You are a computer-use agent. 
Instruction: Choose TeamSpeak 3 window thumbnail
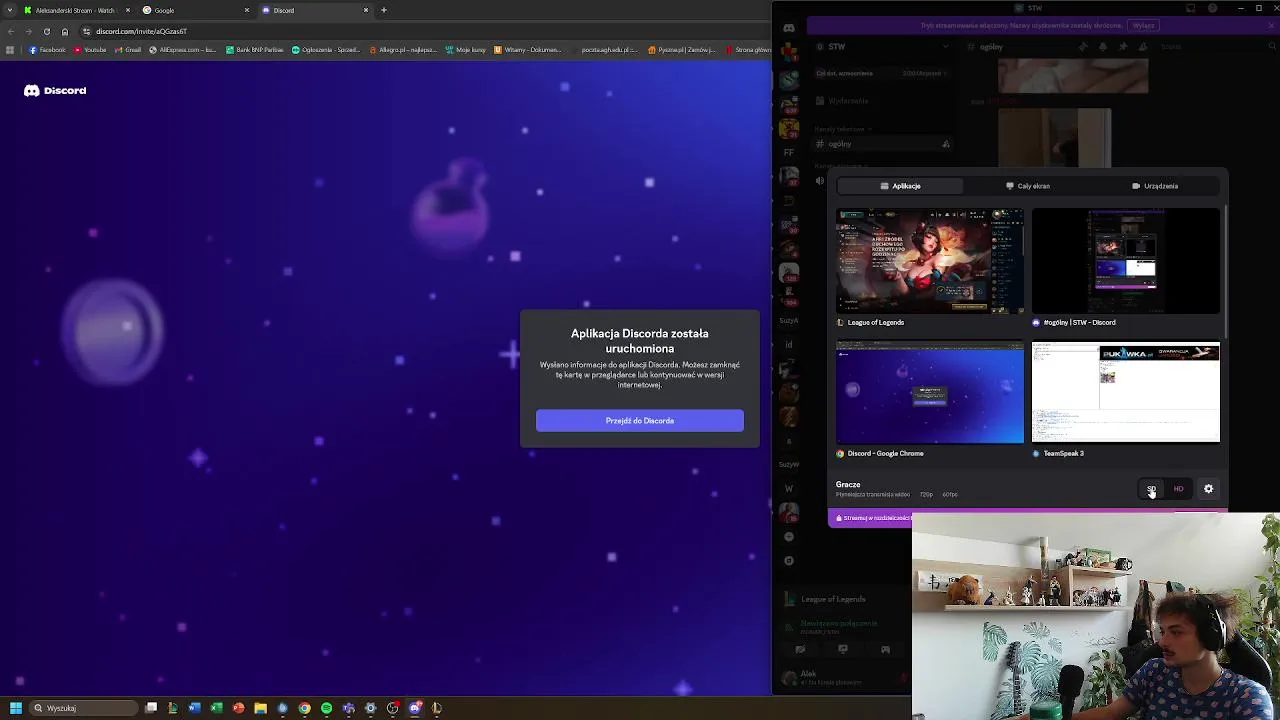pos(1126,392)
